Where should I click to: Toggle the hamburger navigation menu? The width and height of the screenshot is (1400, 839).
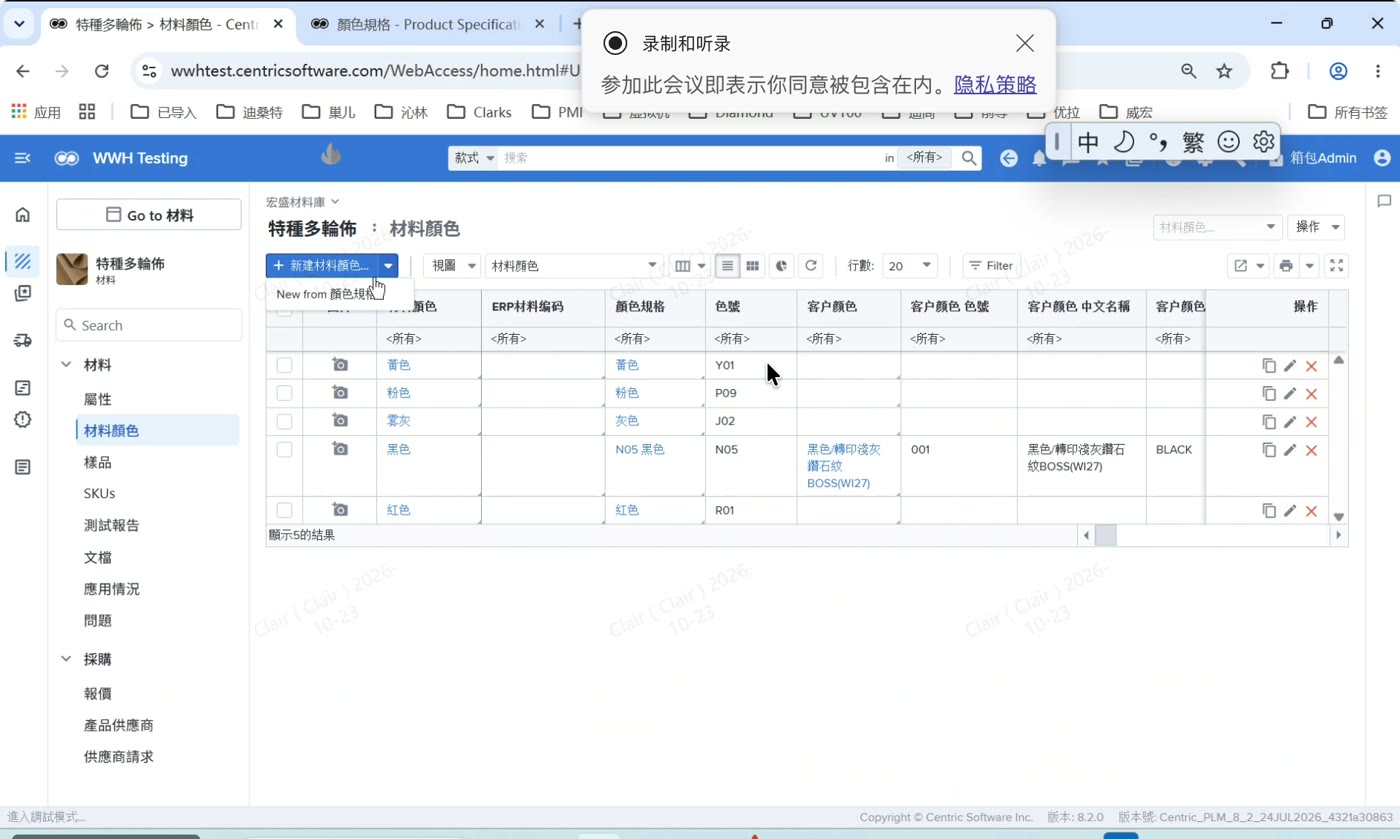pyautogui.click(x=22, y=158)
